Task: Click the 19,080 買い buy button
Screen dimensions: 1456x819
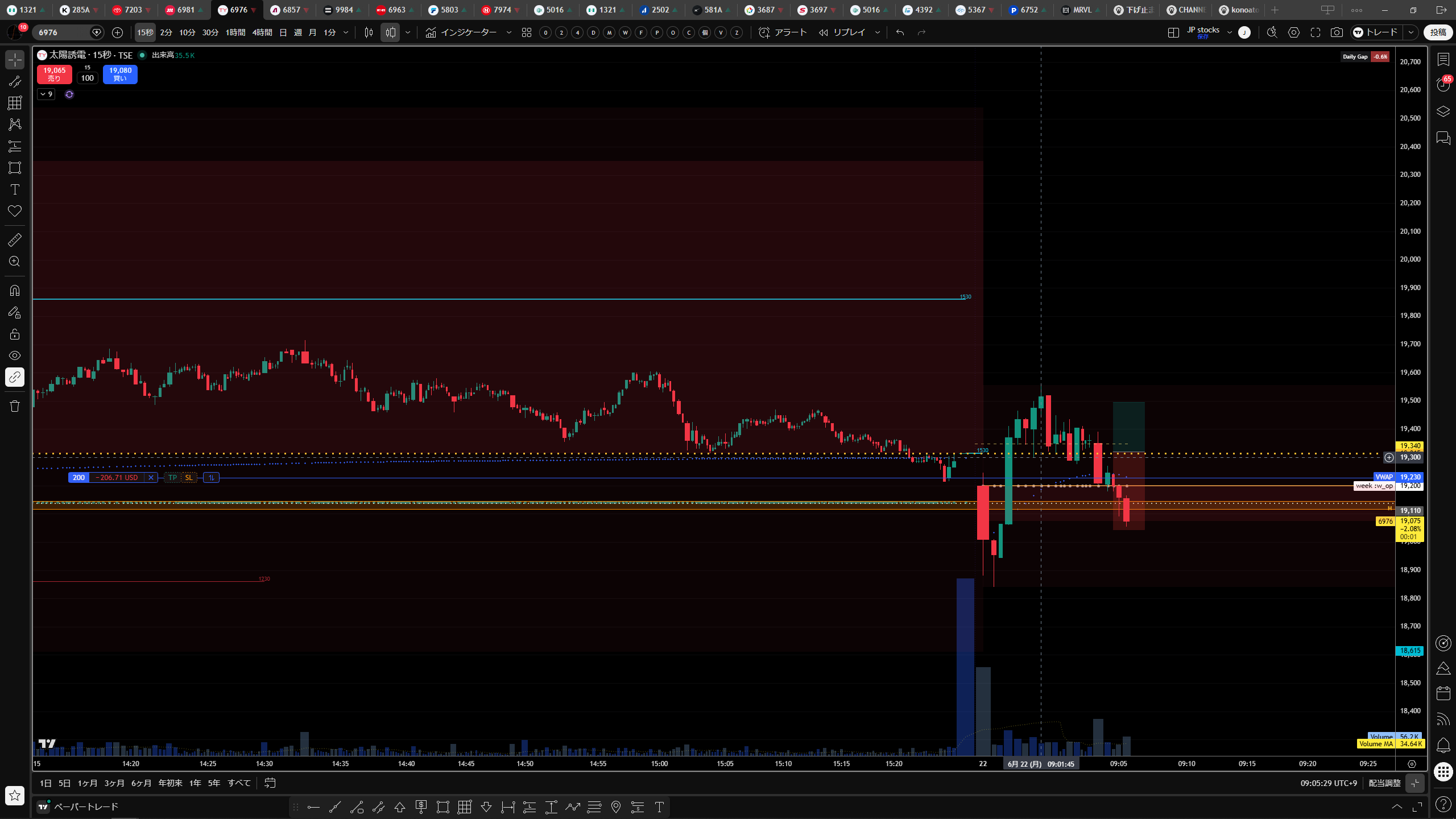Action: [120, 74]
